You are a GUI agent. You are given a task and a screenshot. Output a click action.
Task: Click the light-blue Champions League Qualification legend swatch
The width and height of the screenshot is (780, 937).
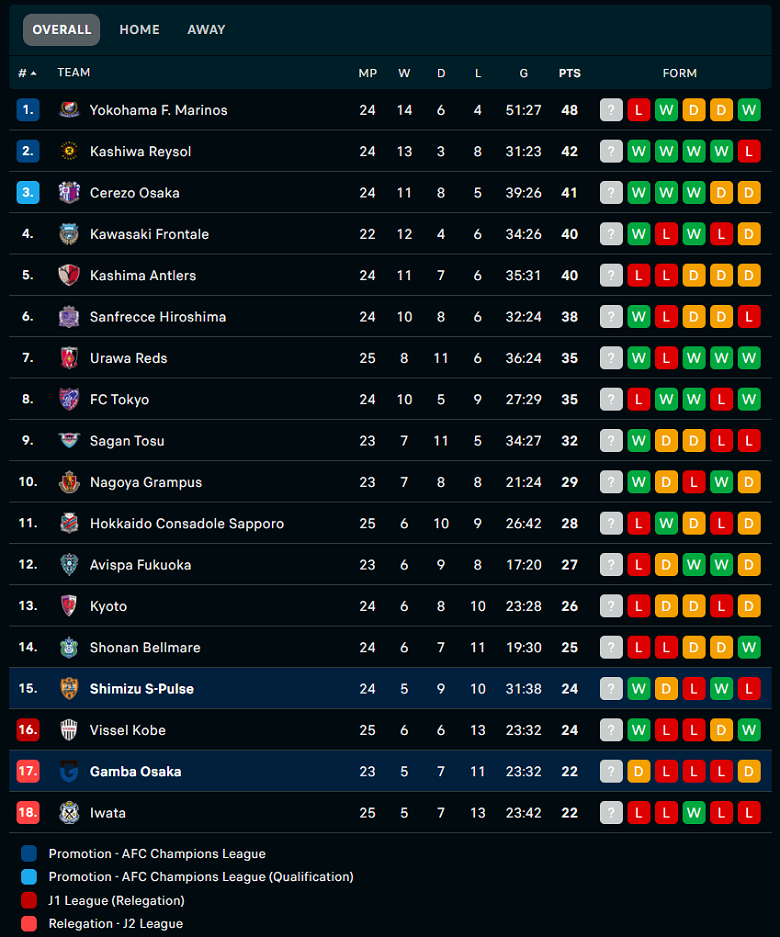[x=29, y=877]
